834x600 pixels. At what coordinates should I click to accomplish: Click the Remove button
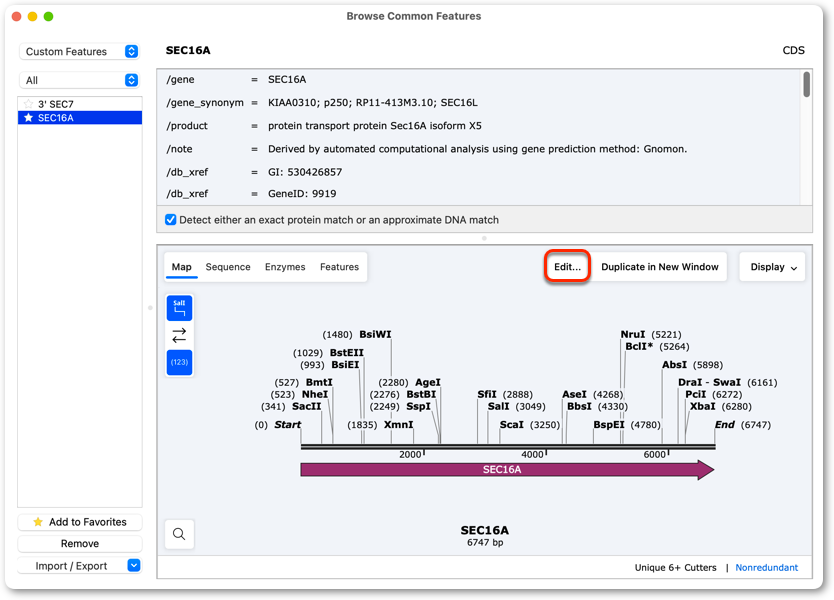80,544
